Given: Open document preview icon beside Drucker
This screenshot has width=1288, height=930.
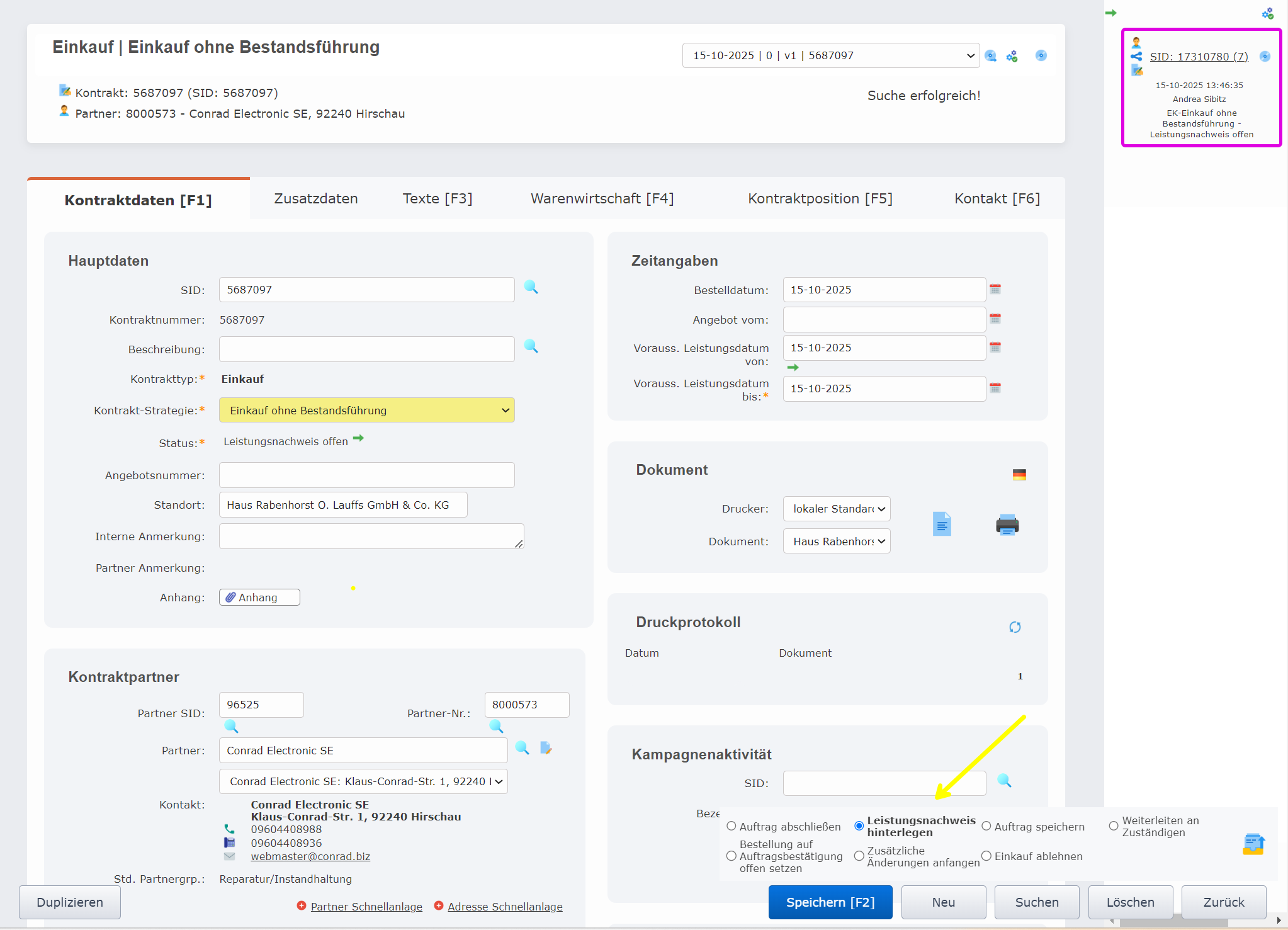Looking at the screenshot, I should (942, 524).
